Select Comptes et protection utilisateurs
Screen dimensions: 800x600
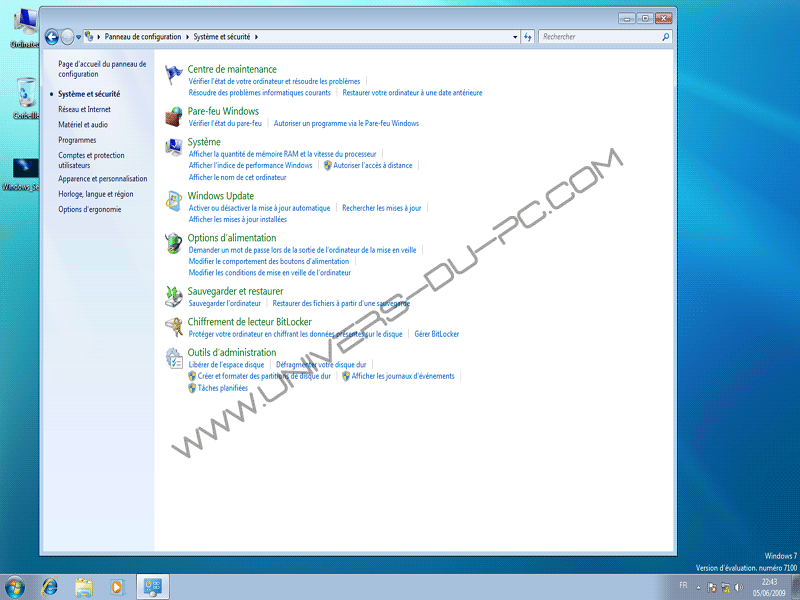(x=91, y=160)
